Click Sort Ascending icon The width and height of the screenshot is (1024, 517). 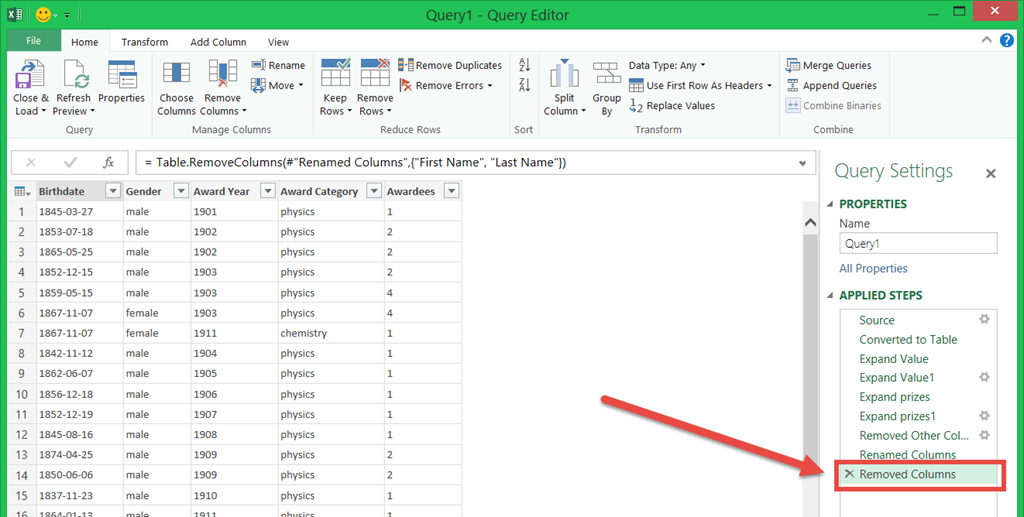[x=524, y=65]
